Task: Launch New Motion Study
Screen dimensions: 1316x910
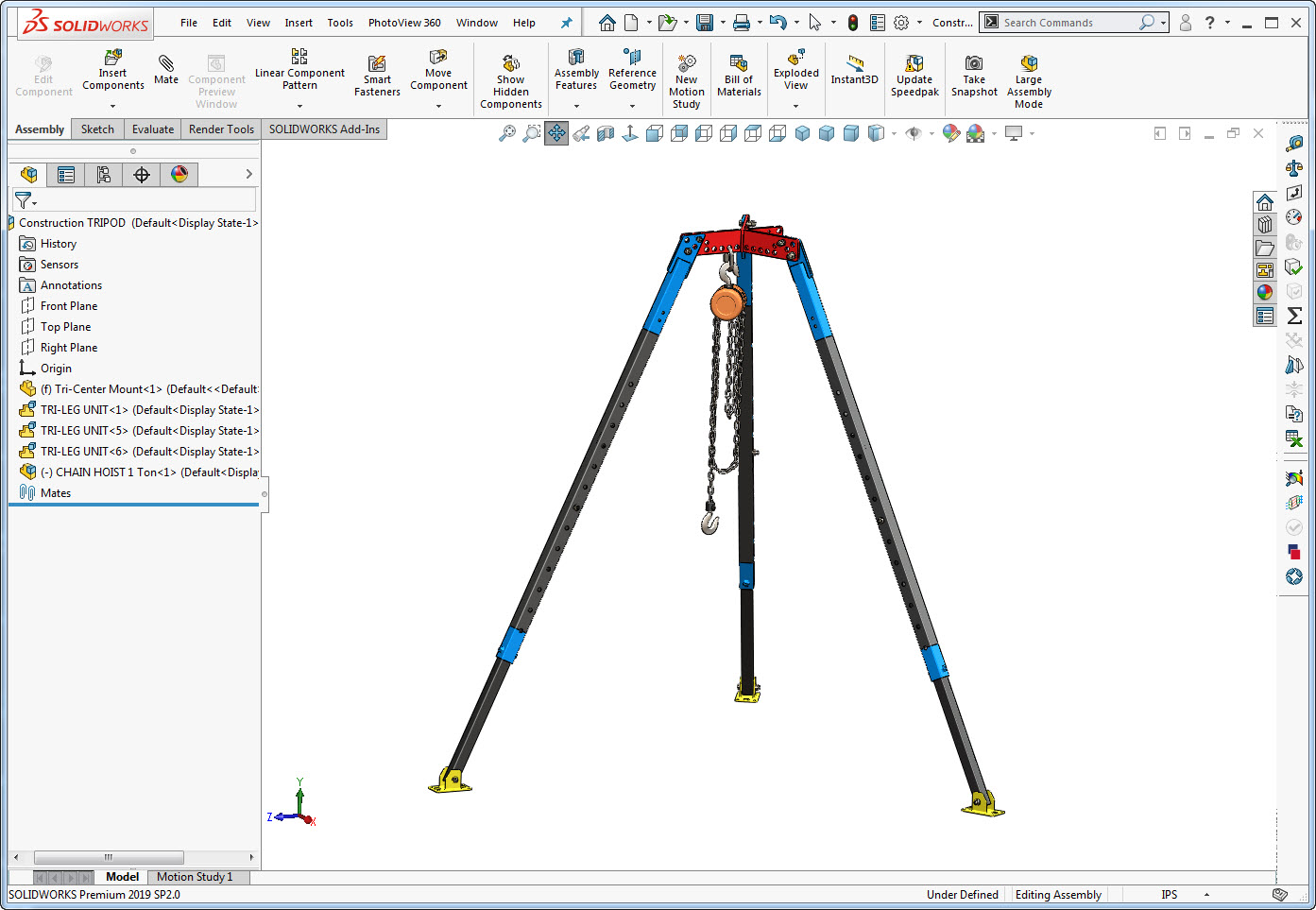Action: pyautogui.click(x=687, y=80)
